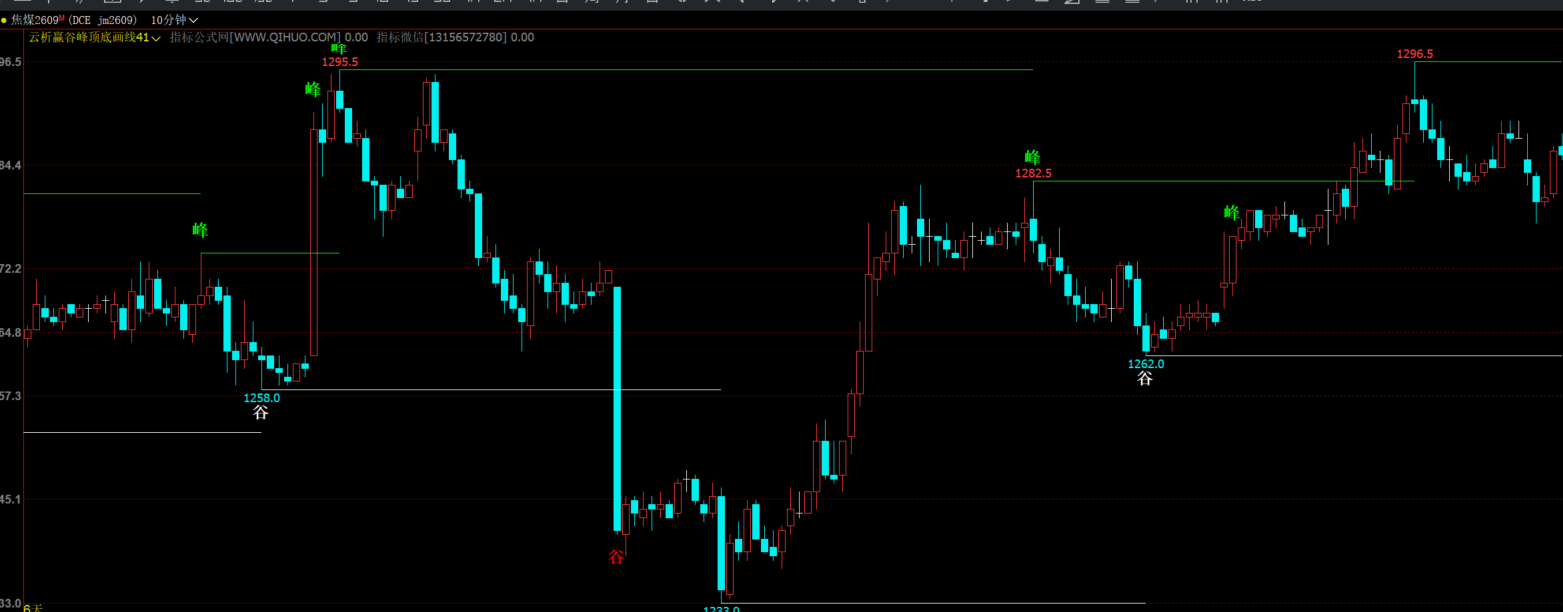Viewport: 1563px width, 612px height.
Task: Click the 6天 range label
Action: 33,607
